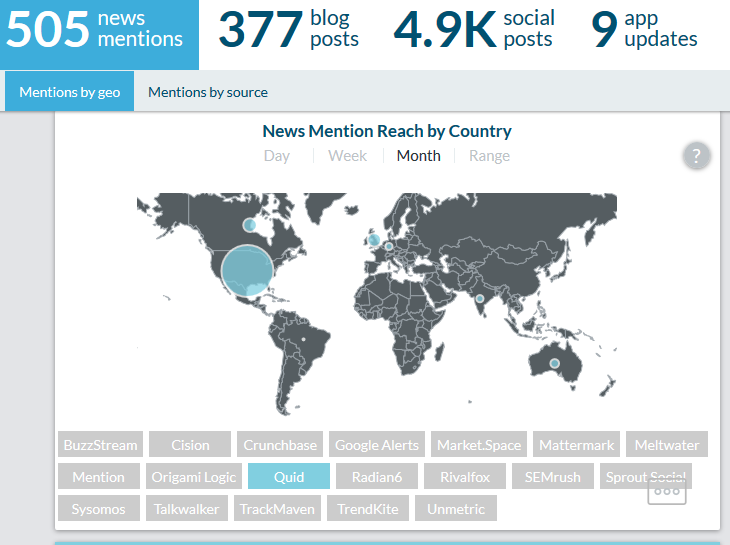Click the Canada bubble on map
The image size is (730, 545).
tap(250, 225)
